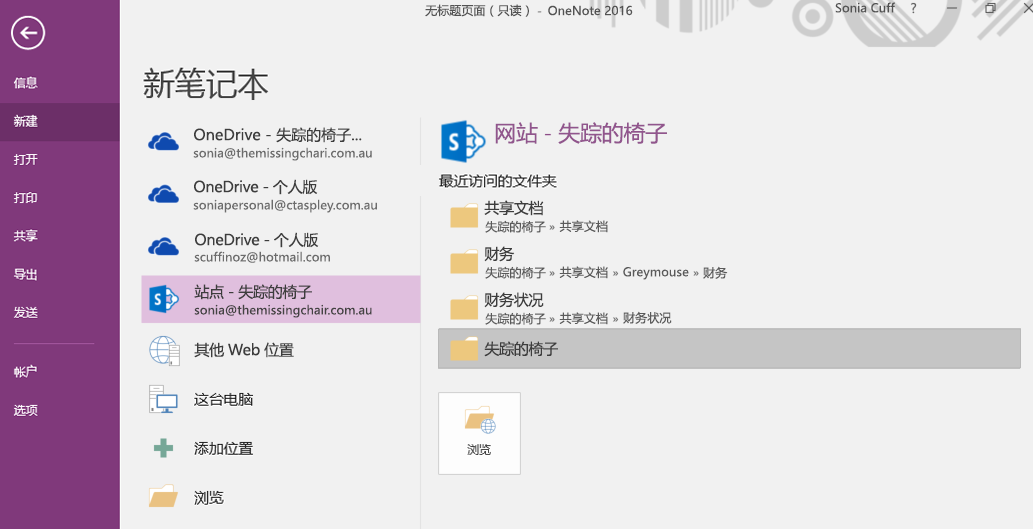
Task: Click the globe icon for 其他 Web 位置
Action: 164,350
